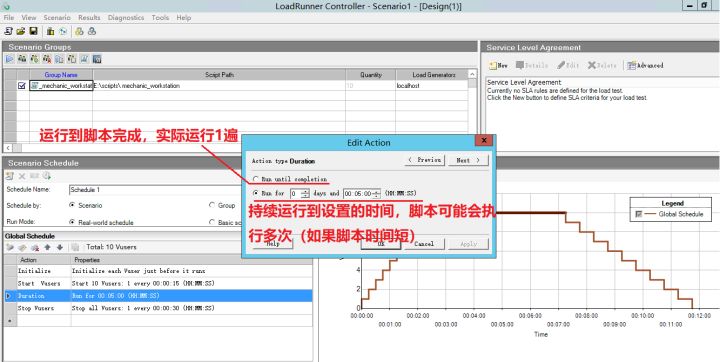Click the Virtual Users icon in Scenario Groups
Image resolution: width=720 pixels, height=362 pixels.
point(22,59)
